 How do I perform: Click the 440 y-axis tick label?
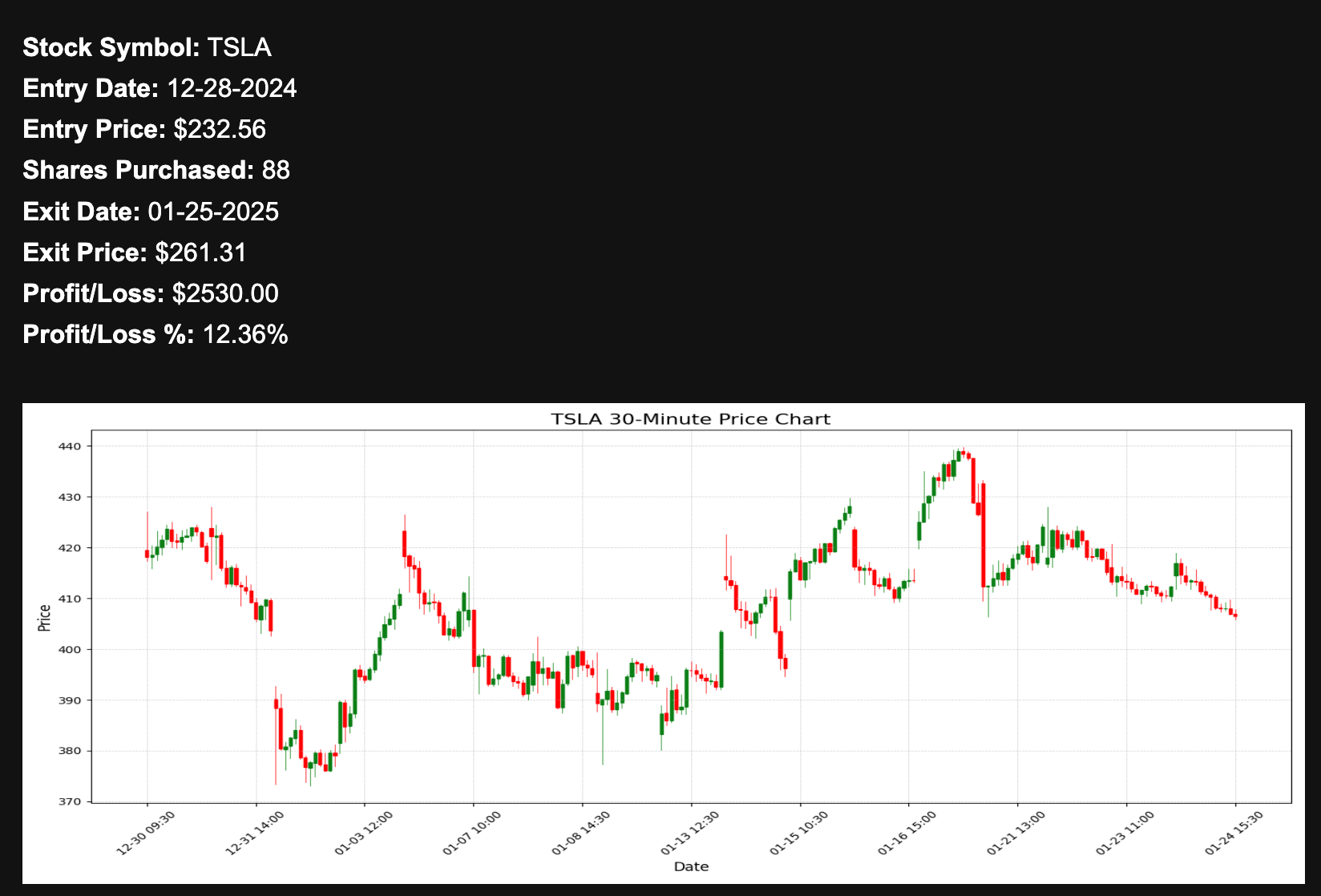tap(71, 446)
